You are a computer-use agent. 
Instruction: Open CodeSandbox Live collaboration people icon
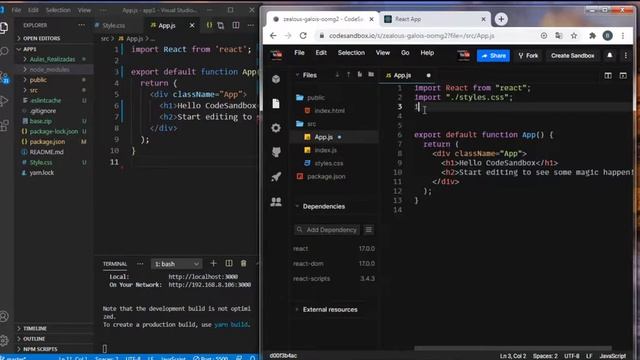click(x=276, y=202)
